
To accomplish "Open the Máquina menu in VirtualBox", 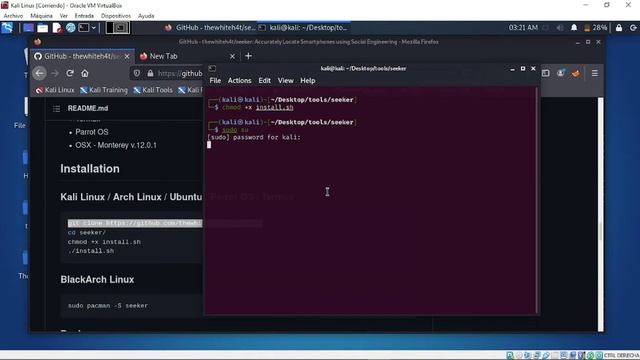I will [x=41, y=16].
